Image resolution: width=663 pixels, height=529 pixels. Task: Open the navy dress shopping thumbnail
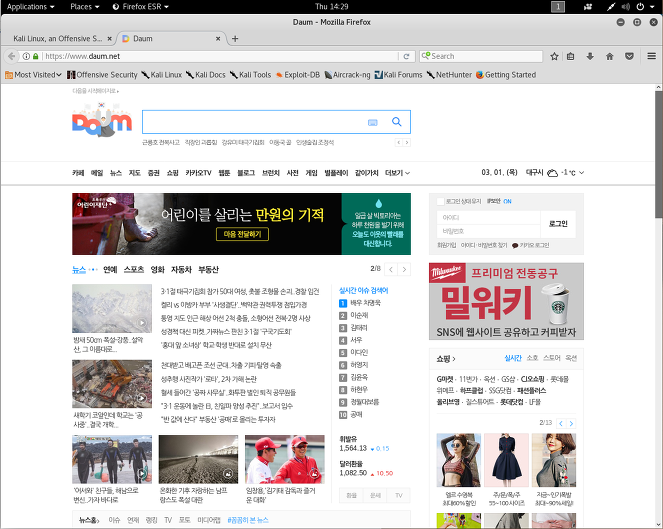tap(506, 460)
